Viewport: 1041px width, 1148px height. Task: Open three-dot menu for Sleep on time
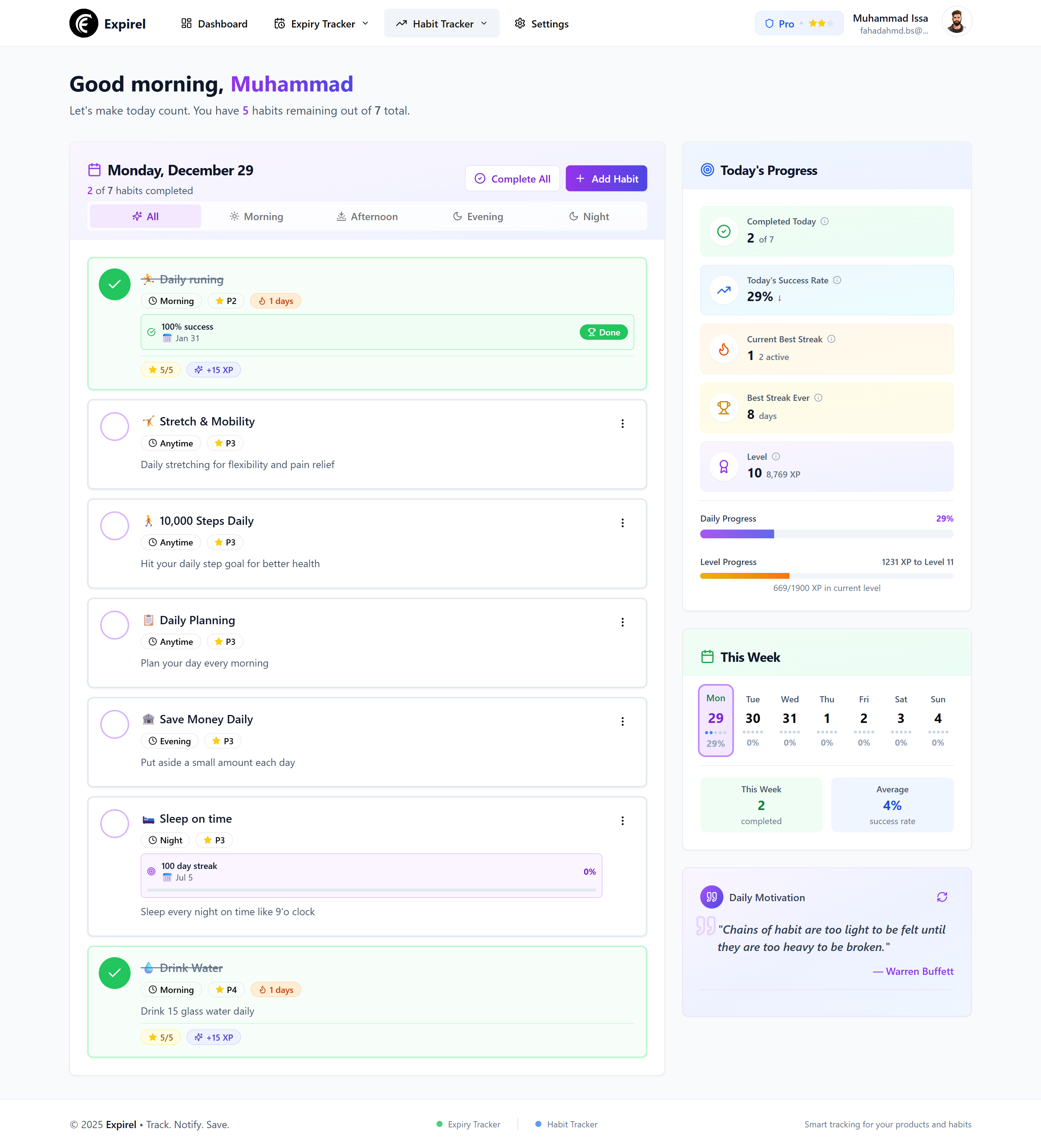(x=622, y=821)
